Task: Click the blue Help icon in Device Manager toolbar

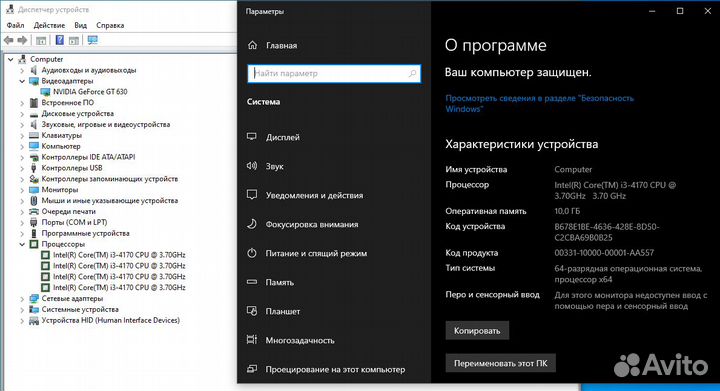Action: tap(59, 40)
